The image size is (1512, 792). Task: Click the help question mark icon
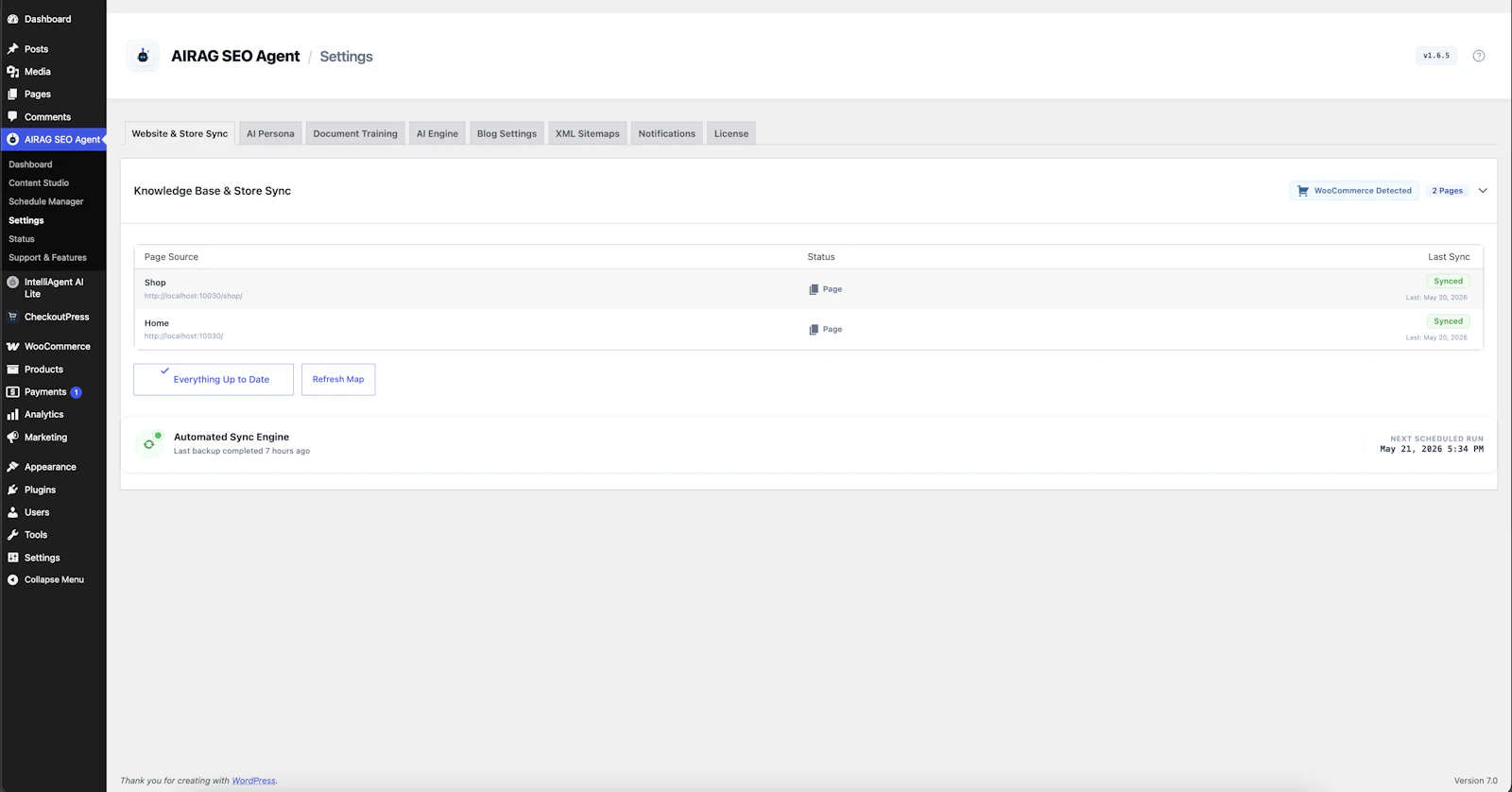pyautogui.click(x=1479, y=56)
